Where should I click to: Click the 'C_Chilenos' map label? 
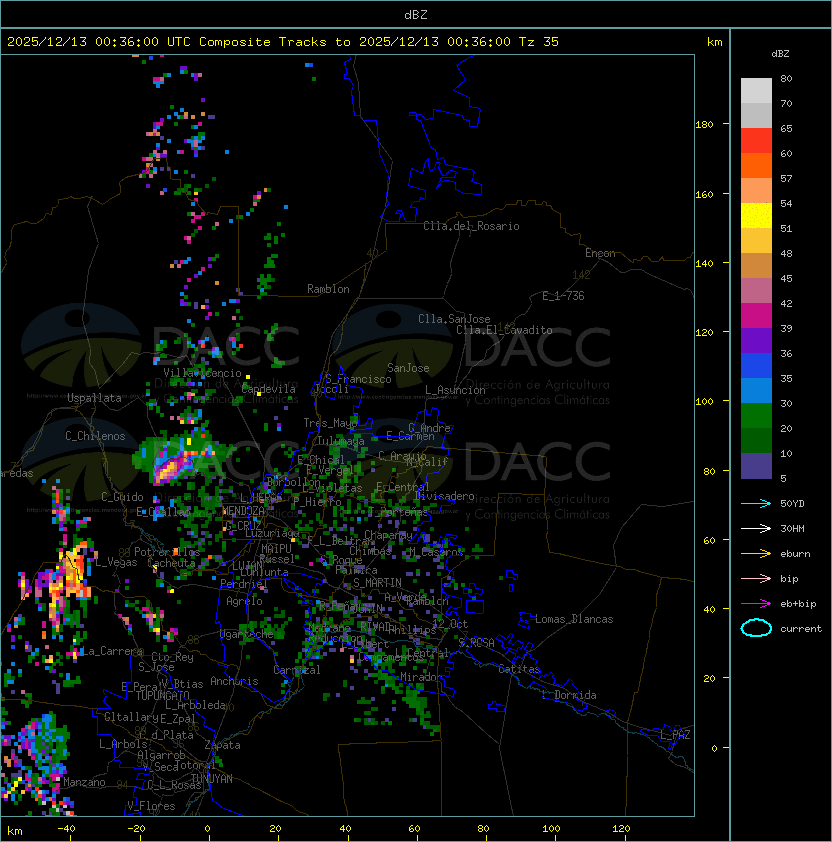(x=95, y=436)
